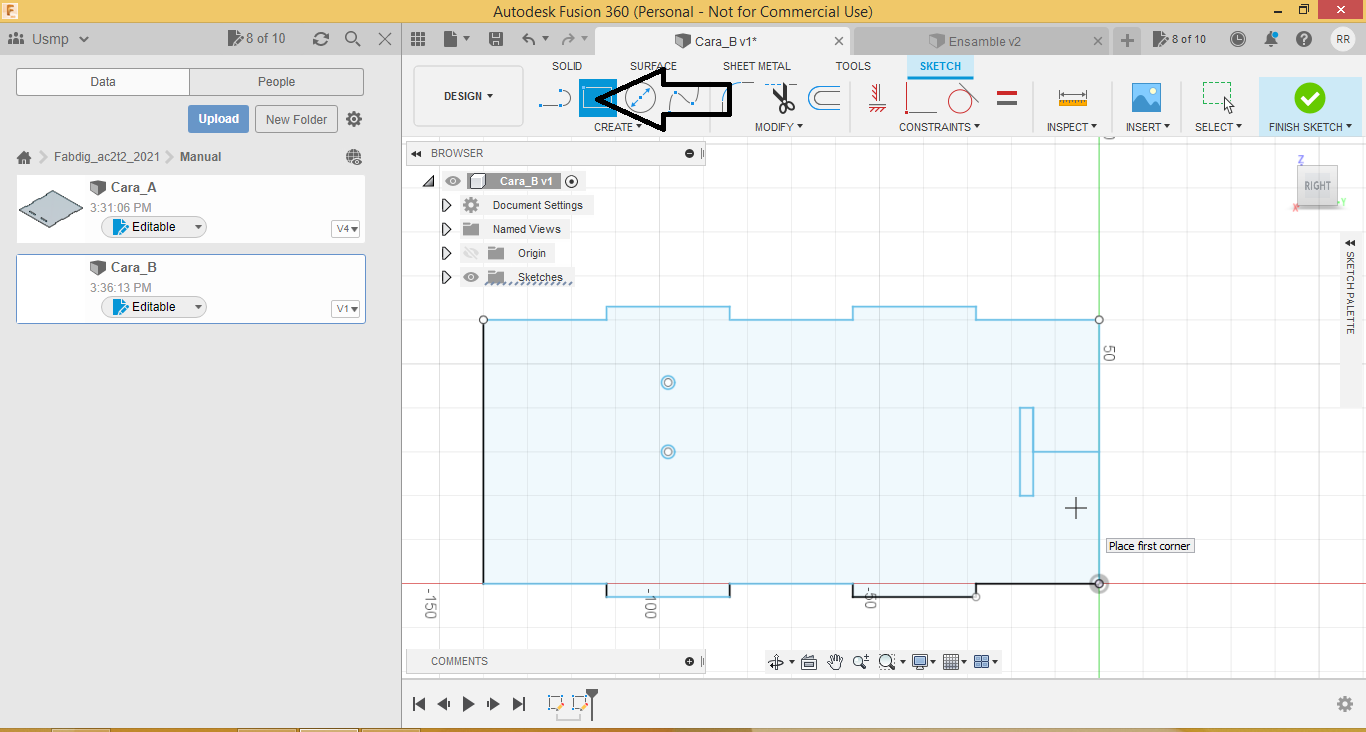The image size is (1366, 732).
Task: Open the notifications bell
Action: [x=1271, y=39]
